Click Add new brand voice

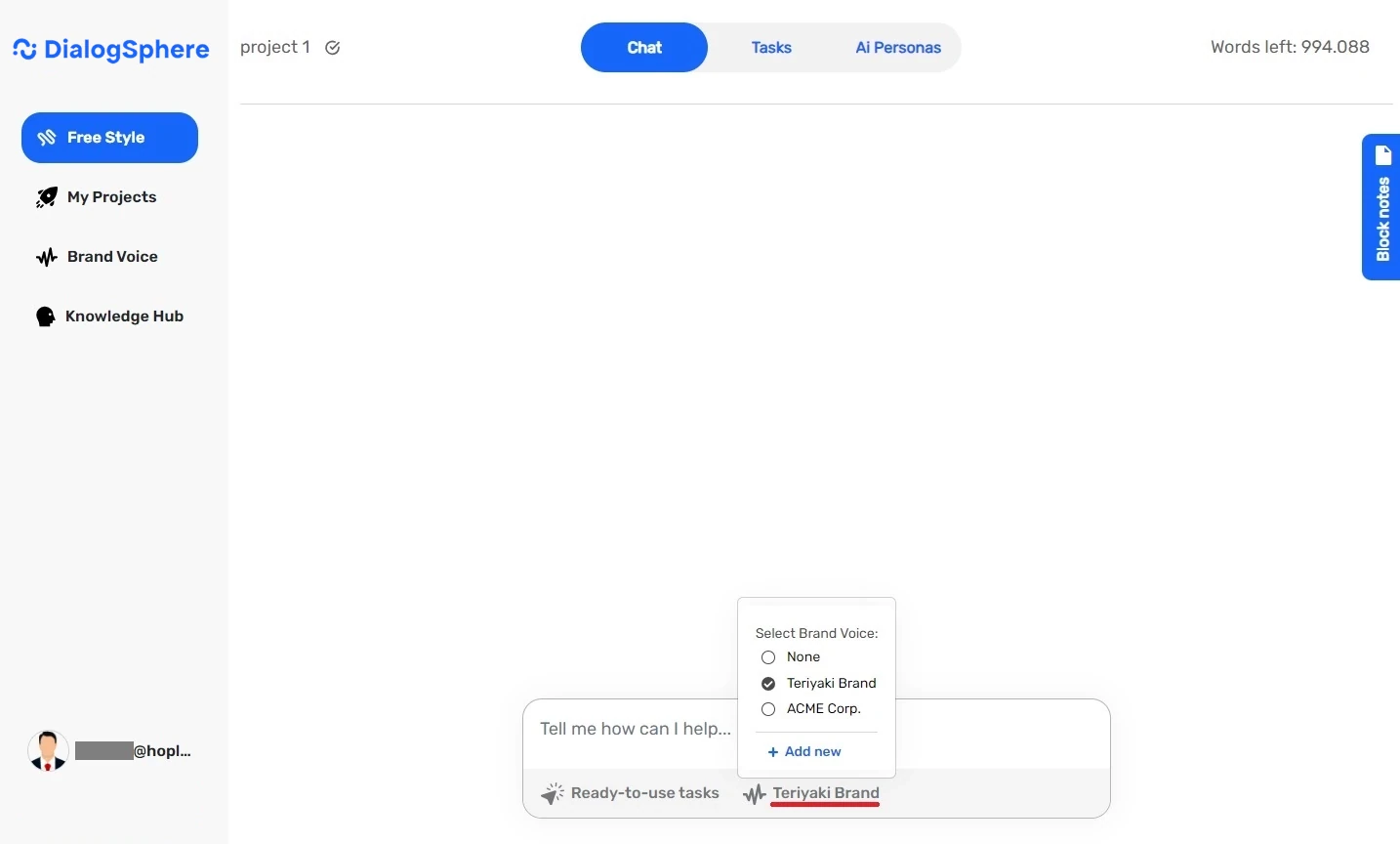pos(804,751)
